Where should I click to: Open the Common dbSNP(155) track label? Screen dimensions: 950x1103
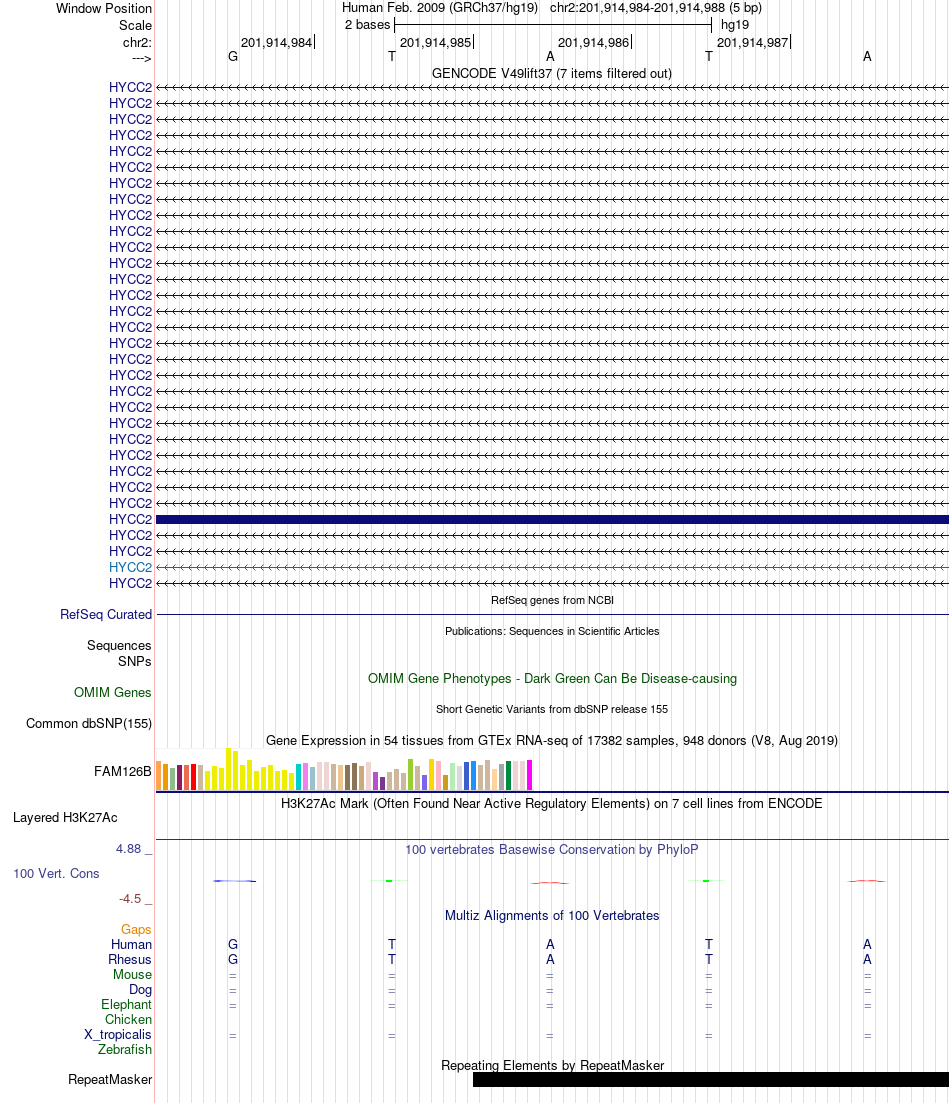tap(89, 723)
